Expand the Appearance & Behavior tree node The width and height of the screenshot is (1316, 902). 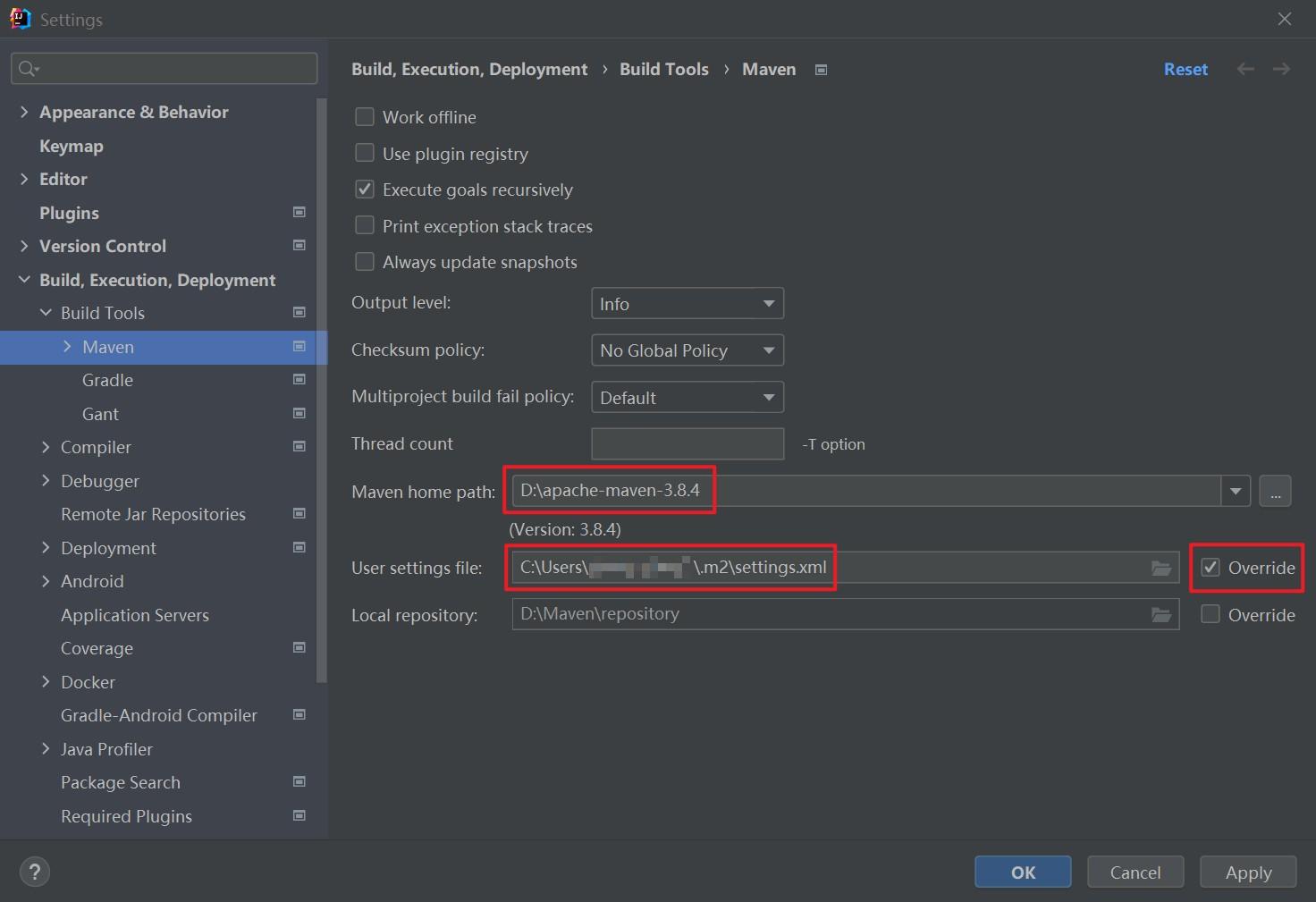tap(24, 112)
